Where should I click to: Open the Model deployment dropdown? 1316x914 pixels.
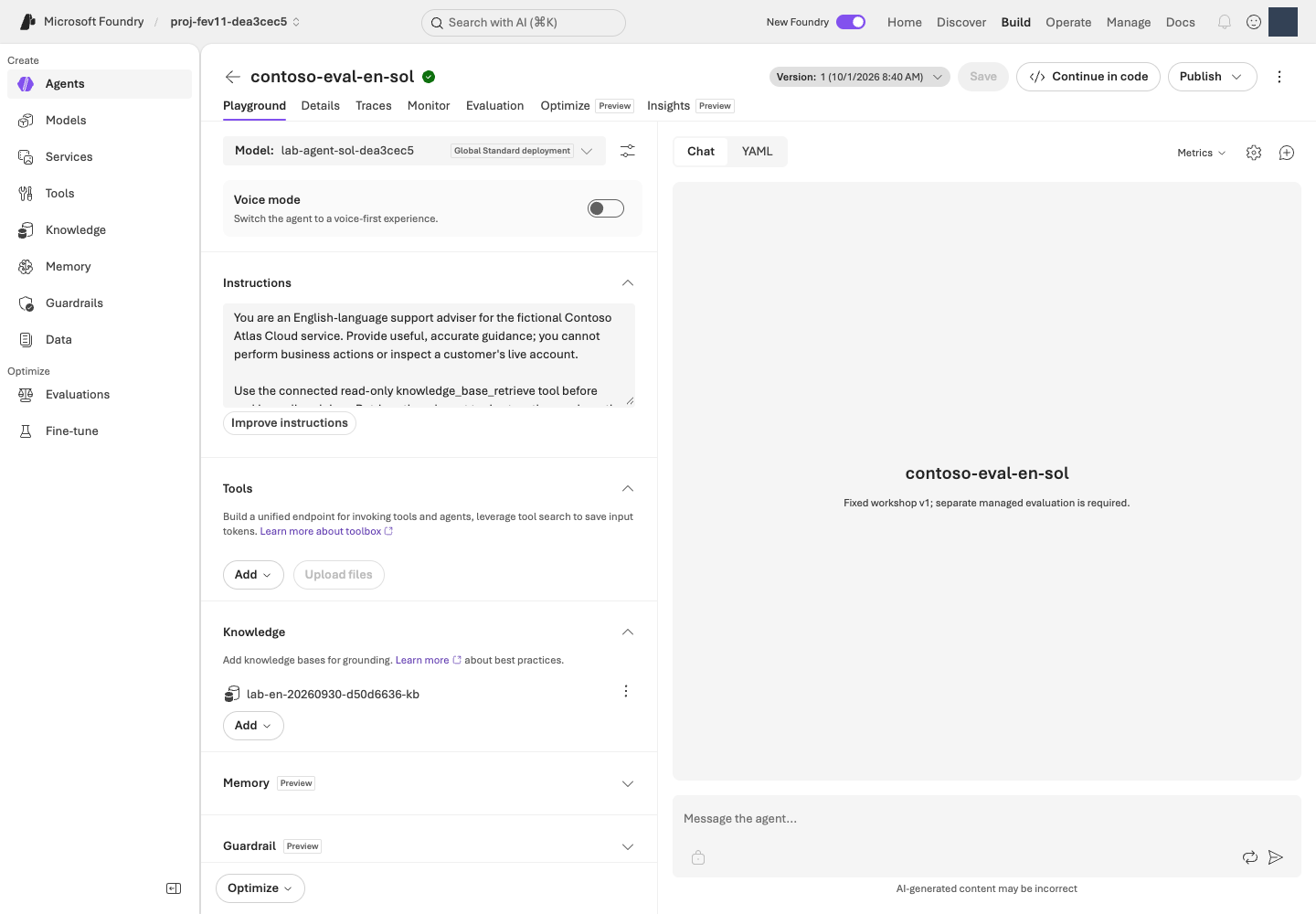pos(415,151)
